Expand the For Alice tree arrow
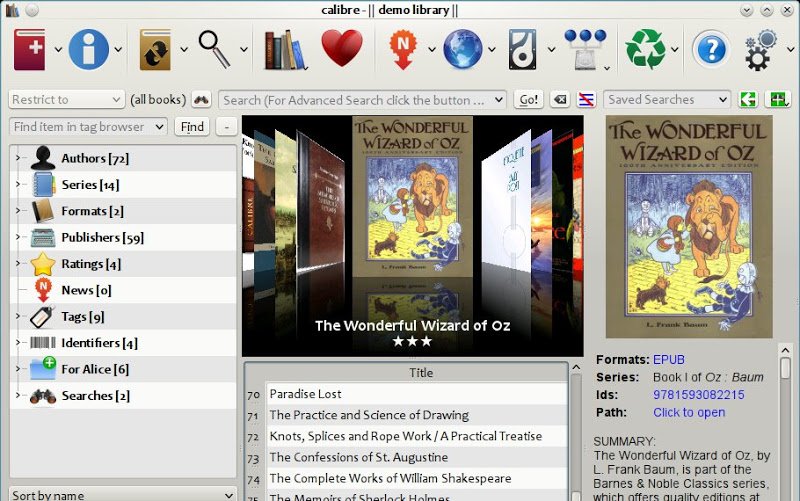This screenshot has height=501, width=800. pyautogui.click(x=18, y=369)
